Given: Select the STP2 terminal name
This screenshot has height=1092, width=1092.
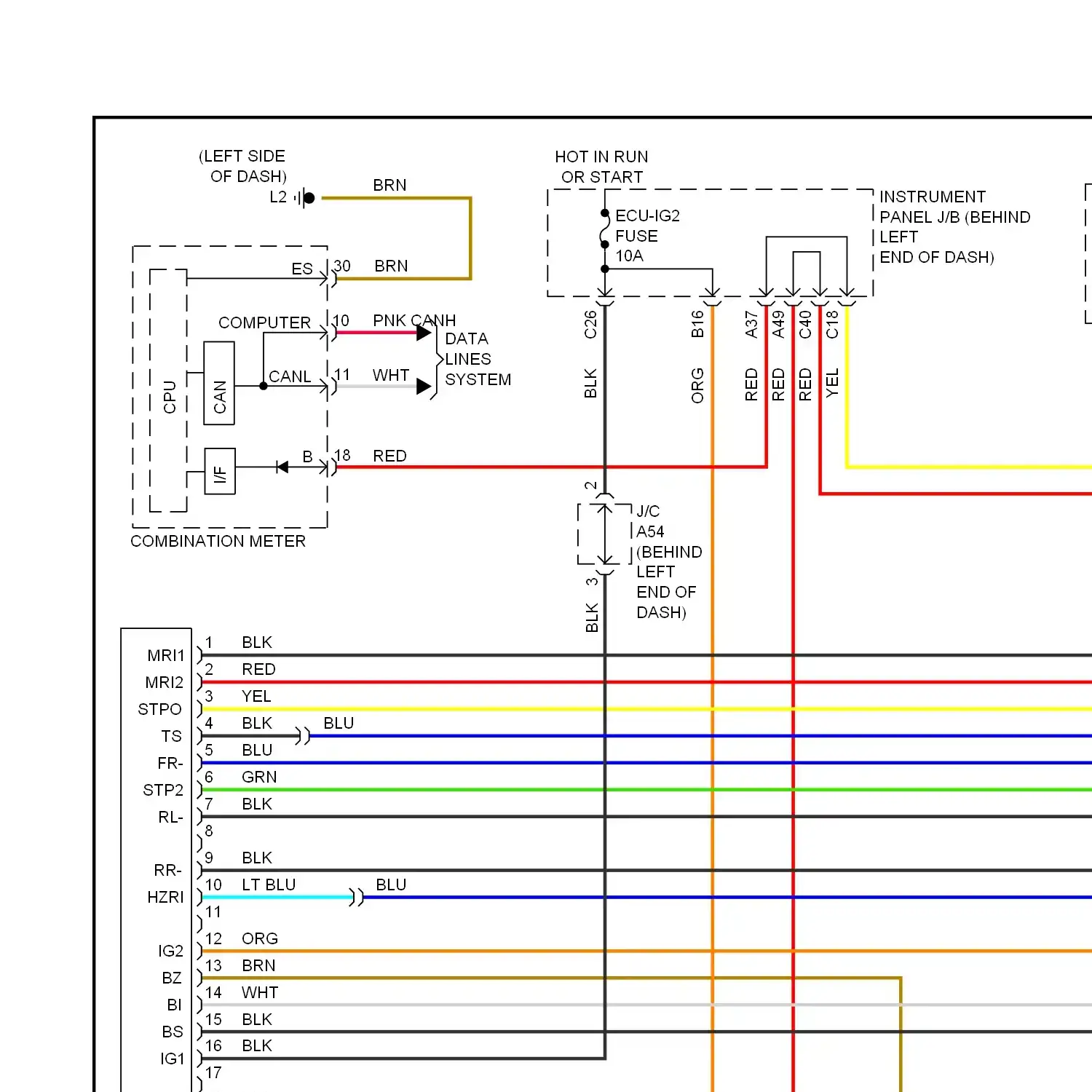Looking at the screenshot, I should point(163,790).
